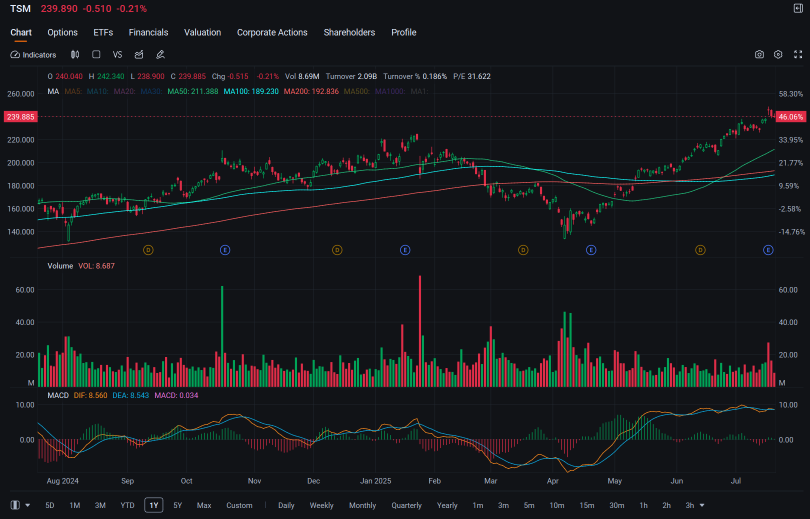
Task: Select the 3h interval
Action: tap(690, 505)
